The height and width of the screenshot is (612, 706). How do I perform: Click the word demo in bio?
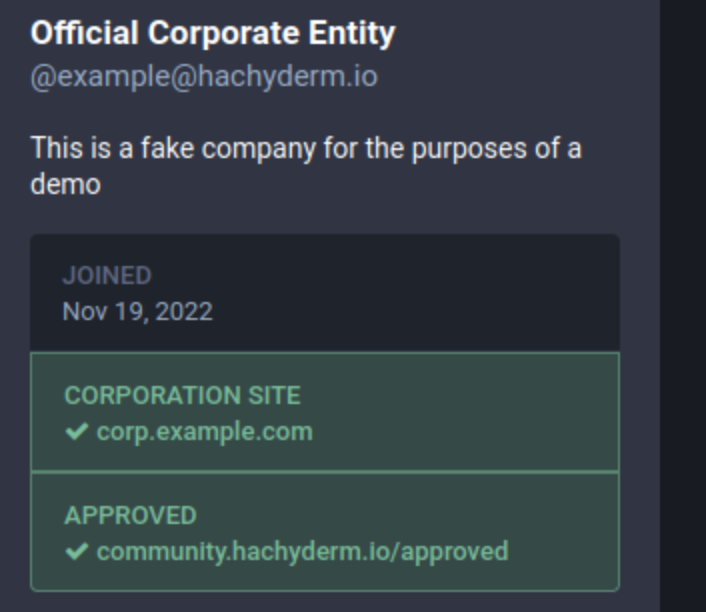coord(65,185)
